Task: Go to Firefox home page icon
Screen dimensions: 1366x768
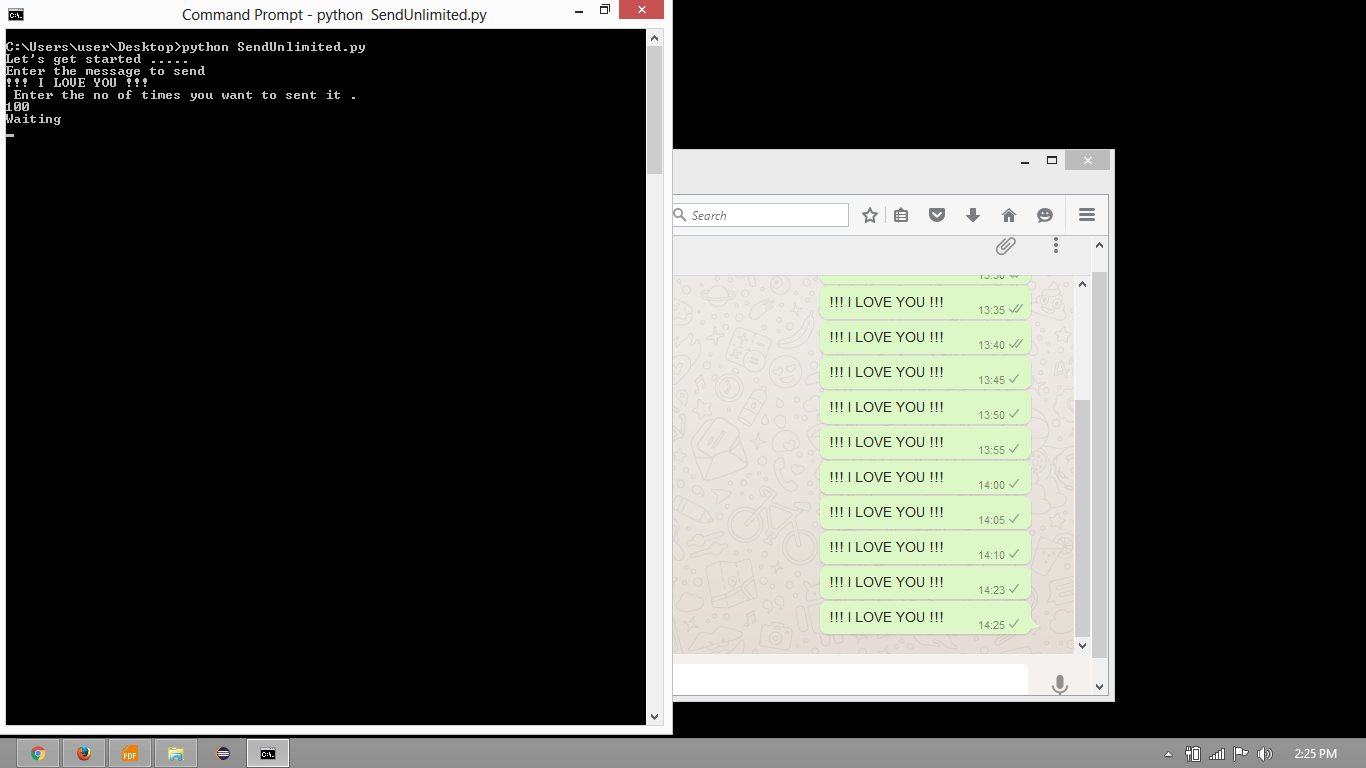Action: [x=1009, y=215]
